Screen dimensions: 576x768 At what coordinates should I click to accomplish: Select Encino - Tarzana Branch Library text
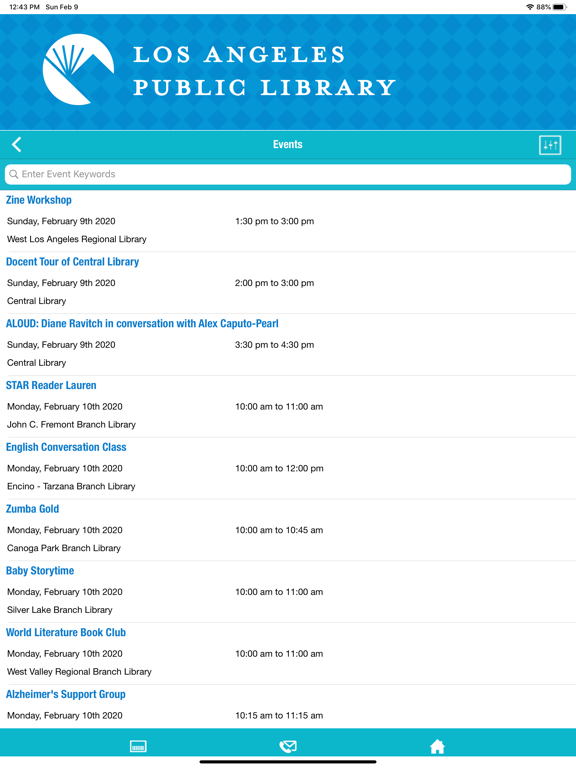pyautogui.click(x=71, y=486)
